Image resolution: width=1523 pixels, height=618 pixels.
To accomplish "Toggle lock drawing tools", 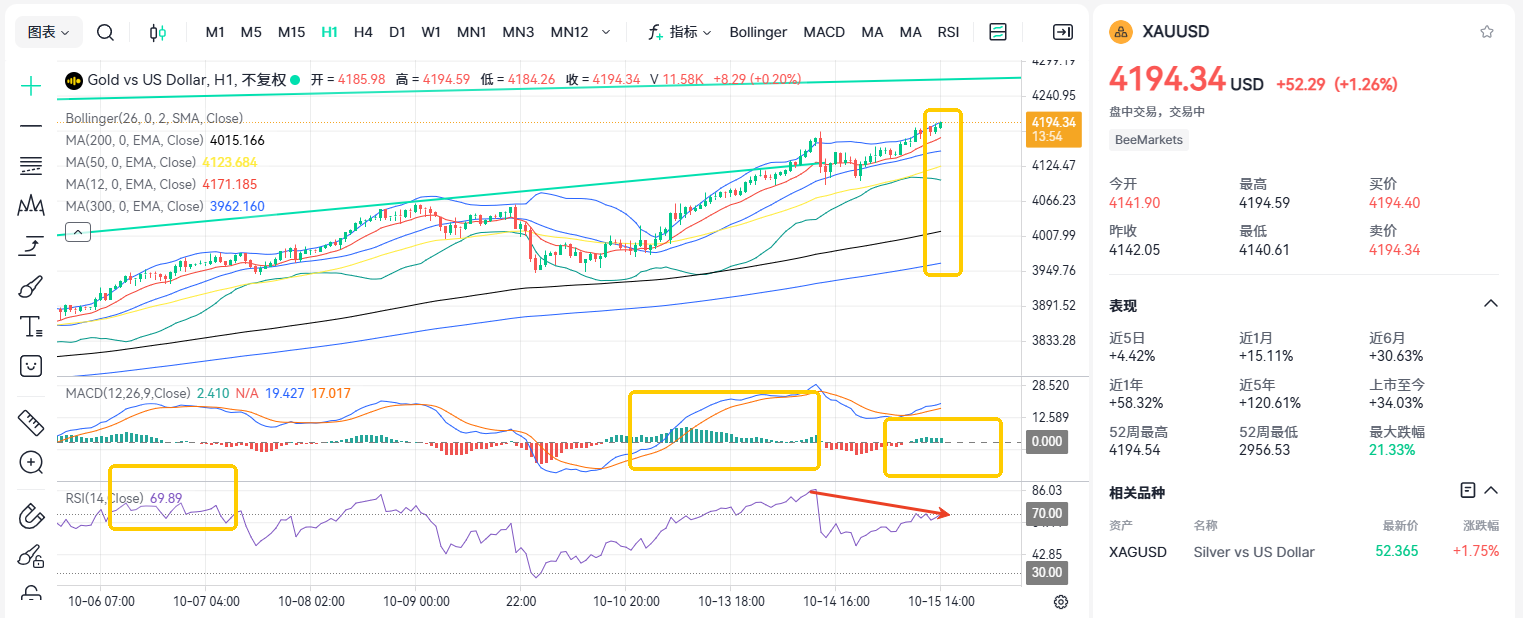I will coord(31,595).
